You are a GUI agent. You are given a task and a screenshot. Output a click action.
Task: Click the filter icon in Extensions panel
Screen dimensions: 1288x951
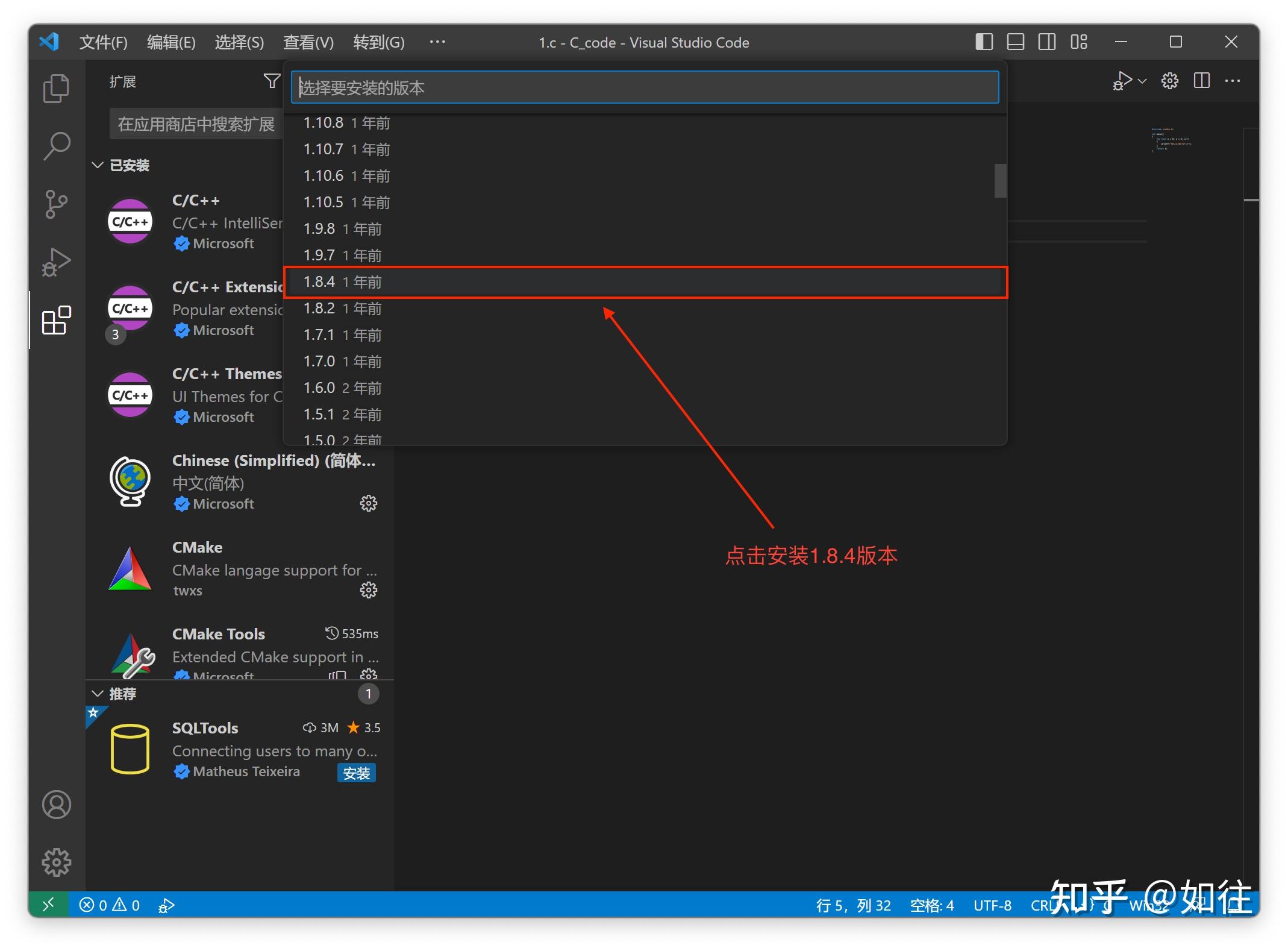(272, 81)
